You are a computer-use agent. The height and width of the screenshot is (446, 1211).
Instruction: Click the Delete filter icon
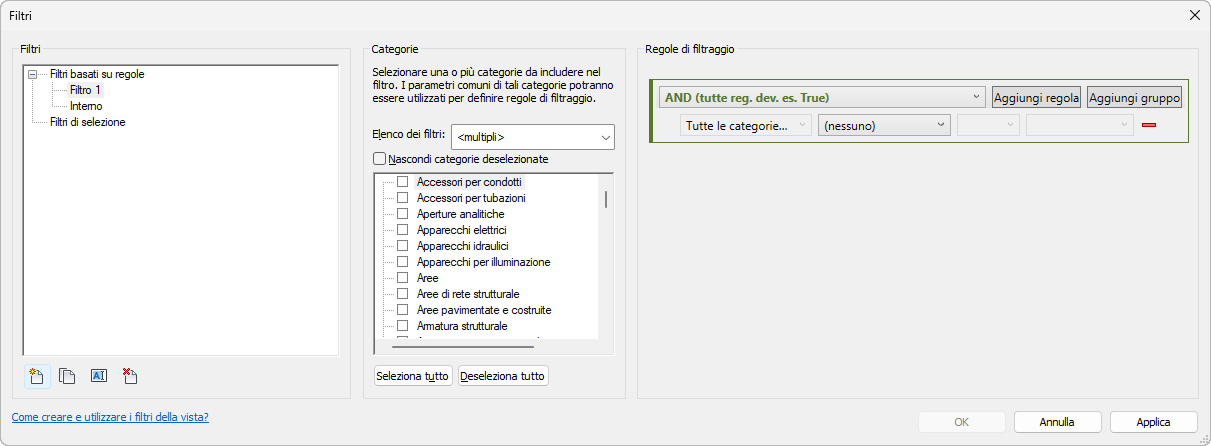coord(129,376)
